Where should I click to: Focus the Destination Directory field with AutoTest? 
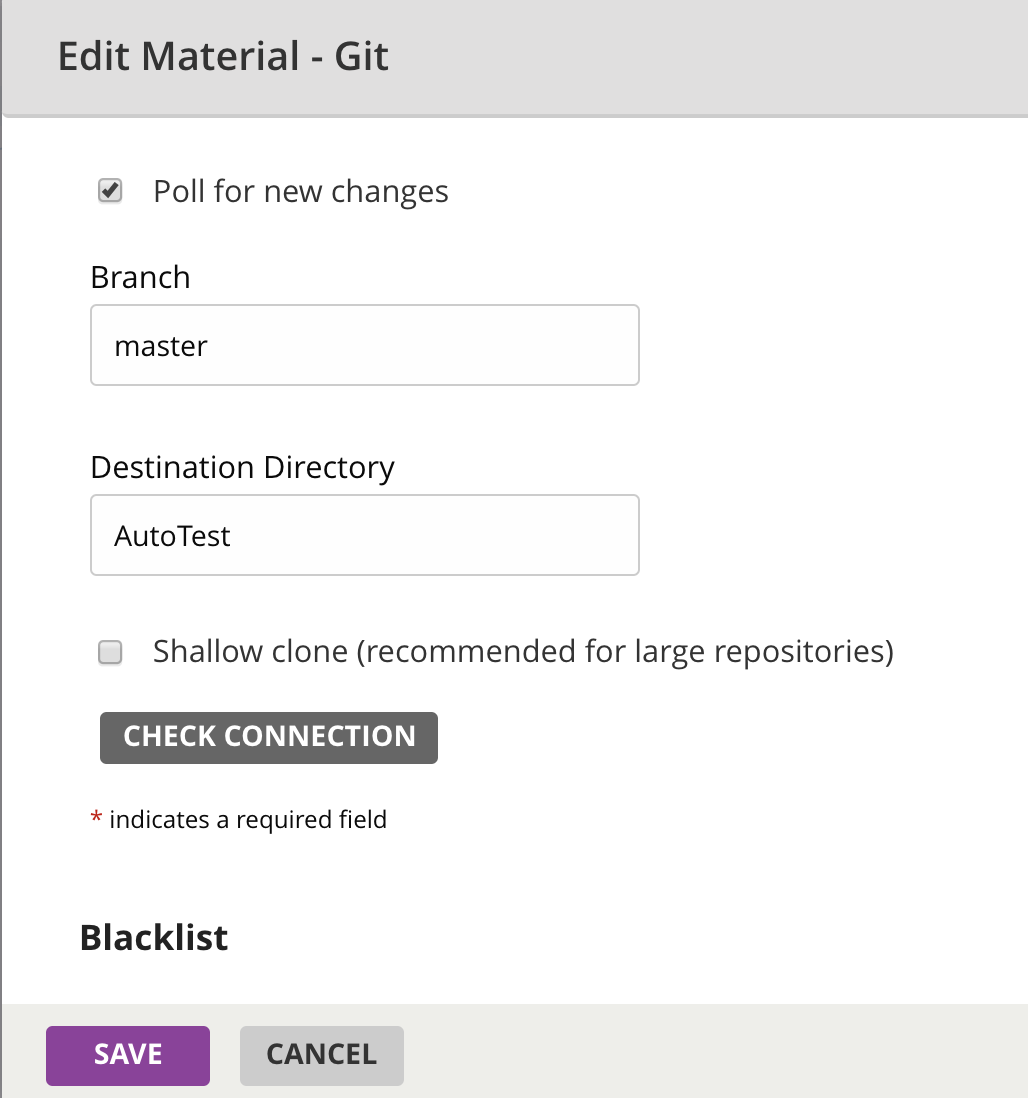click(x=364, y=535)
